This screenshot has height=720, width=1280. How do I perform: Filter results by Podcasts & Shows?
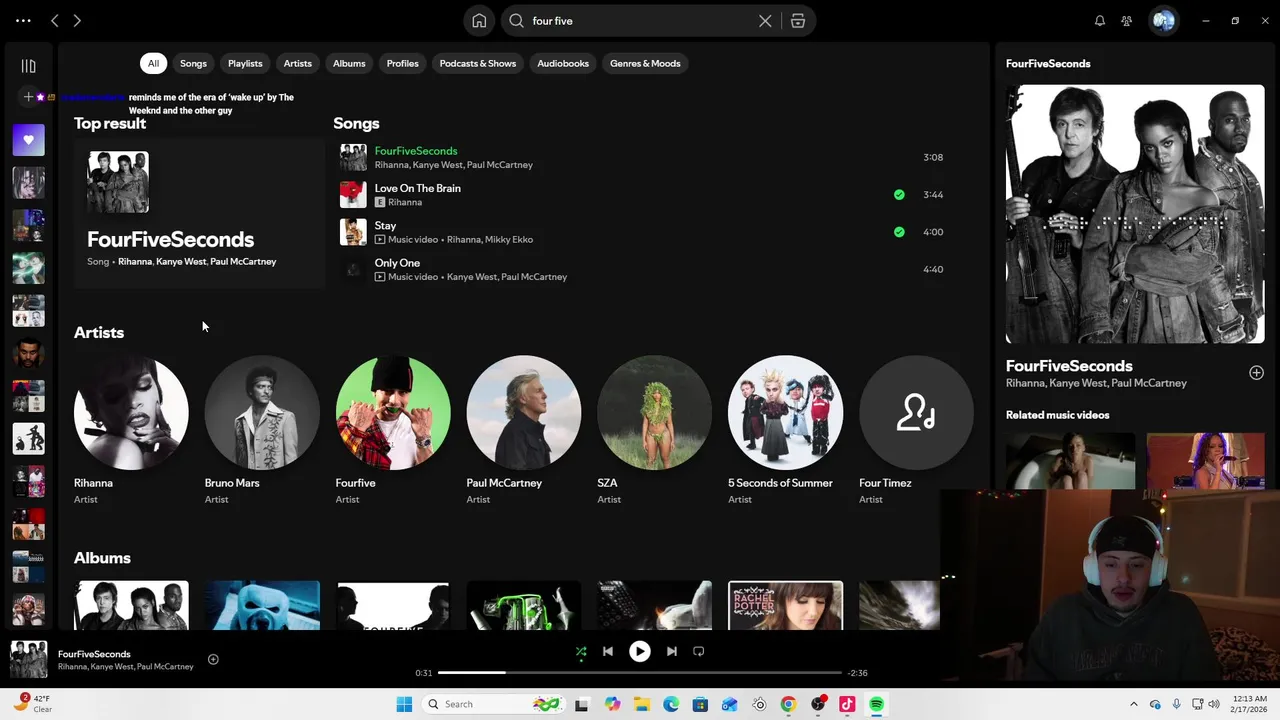coord(478,63)
